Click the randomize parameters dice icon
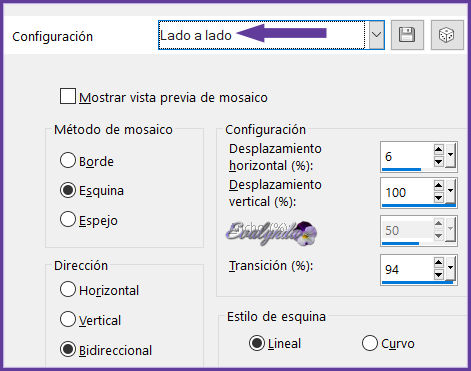The width and height of the screenshot is (471, 371). [x=447, y=35]
